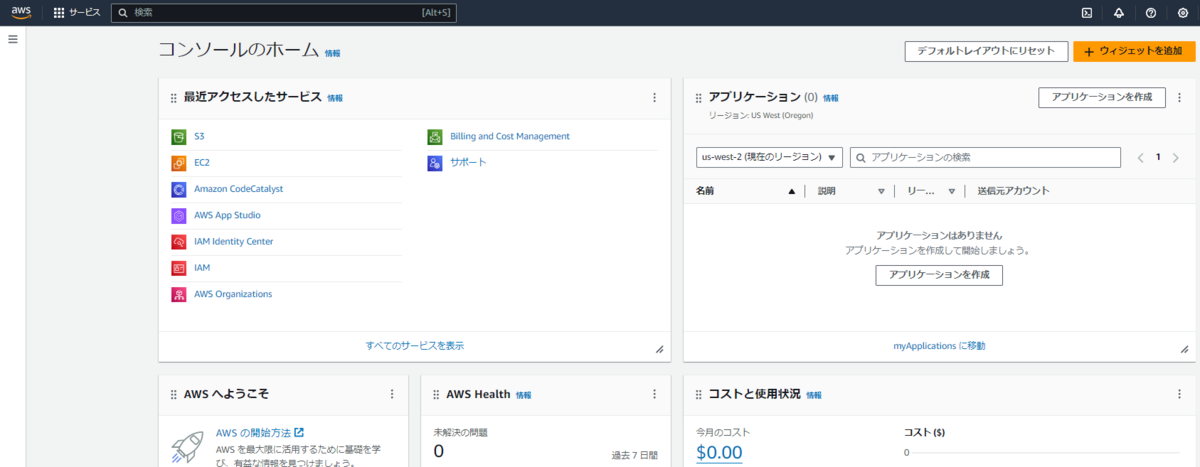Click ウィジェットを追加 button

(1134, 51)
